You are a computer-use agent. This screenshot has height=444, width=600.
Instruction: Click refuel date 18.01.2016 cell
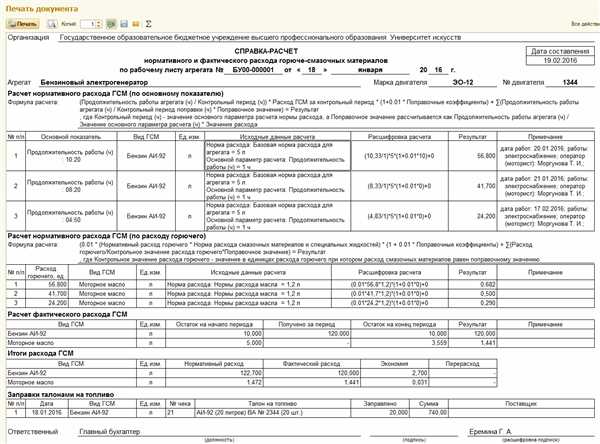click(x=47, y=413)
